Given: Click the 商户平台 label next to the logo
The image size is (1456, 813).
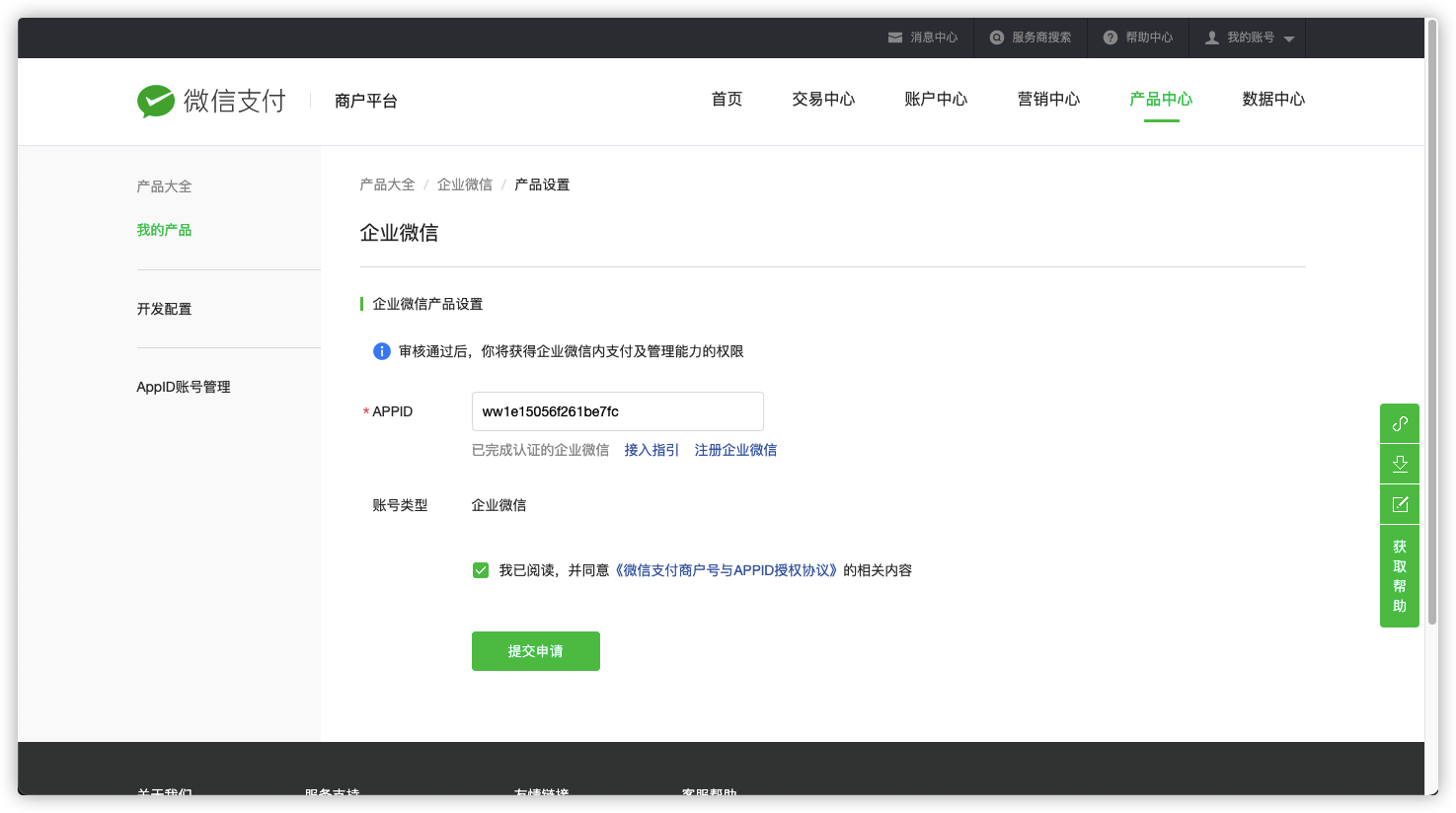Looking at the screenshot, I should click(x=365, y=101).
